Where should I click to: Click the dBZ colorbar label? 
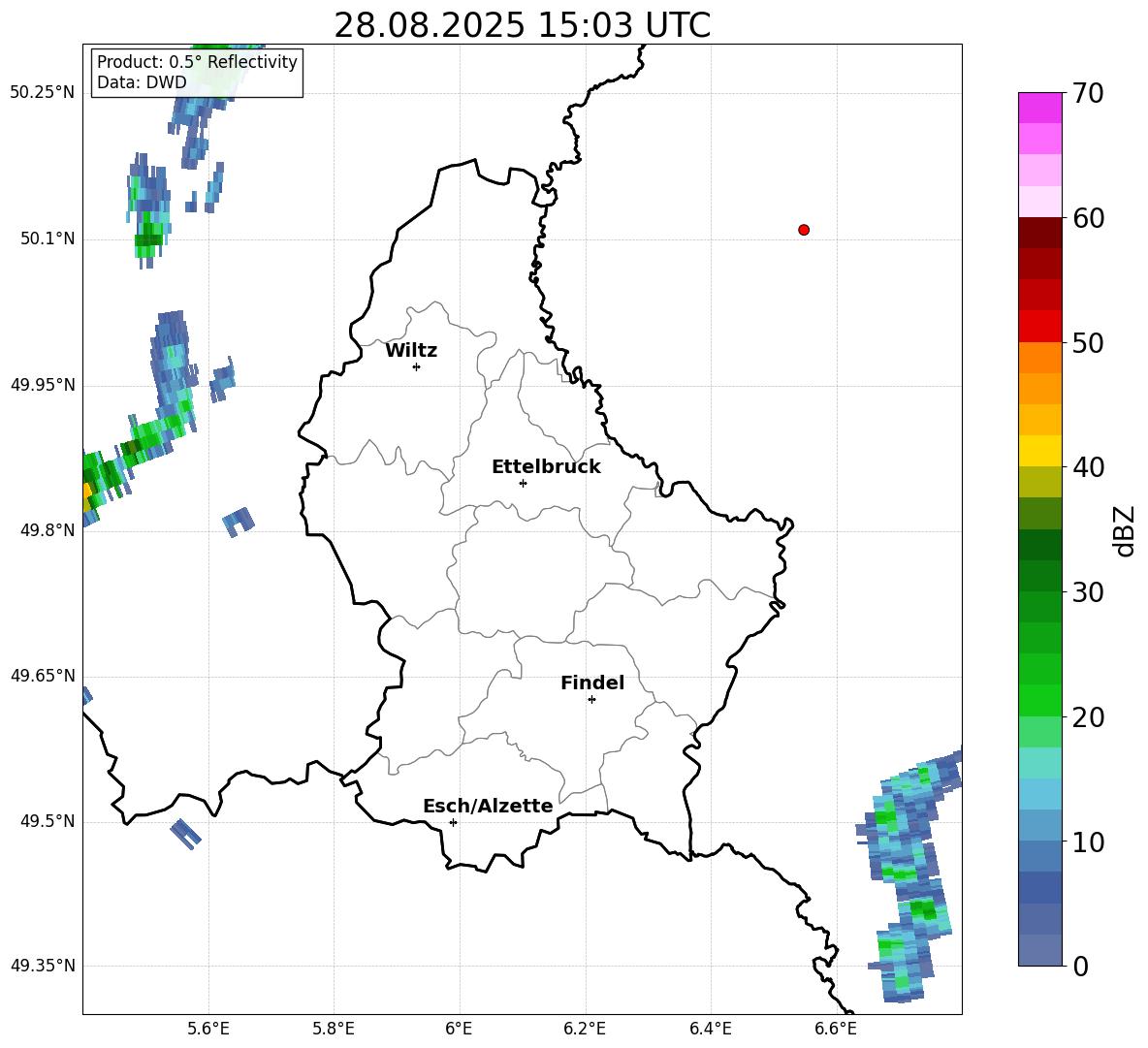(x=1123, y=530)
